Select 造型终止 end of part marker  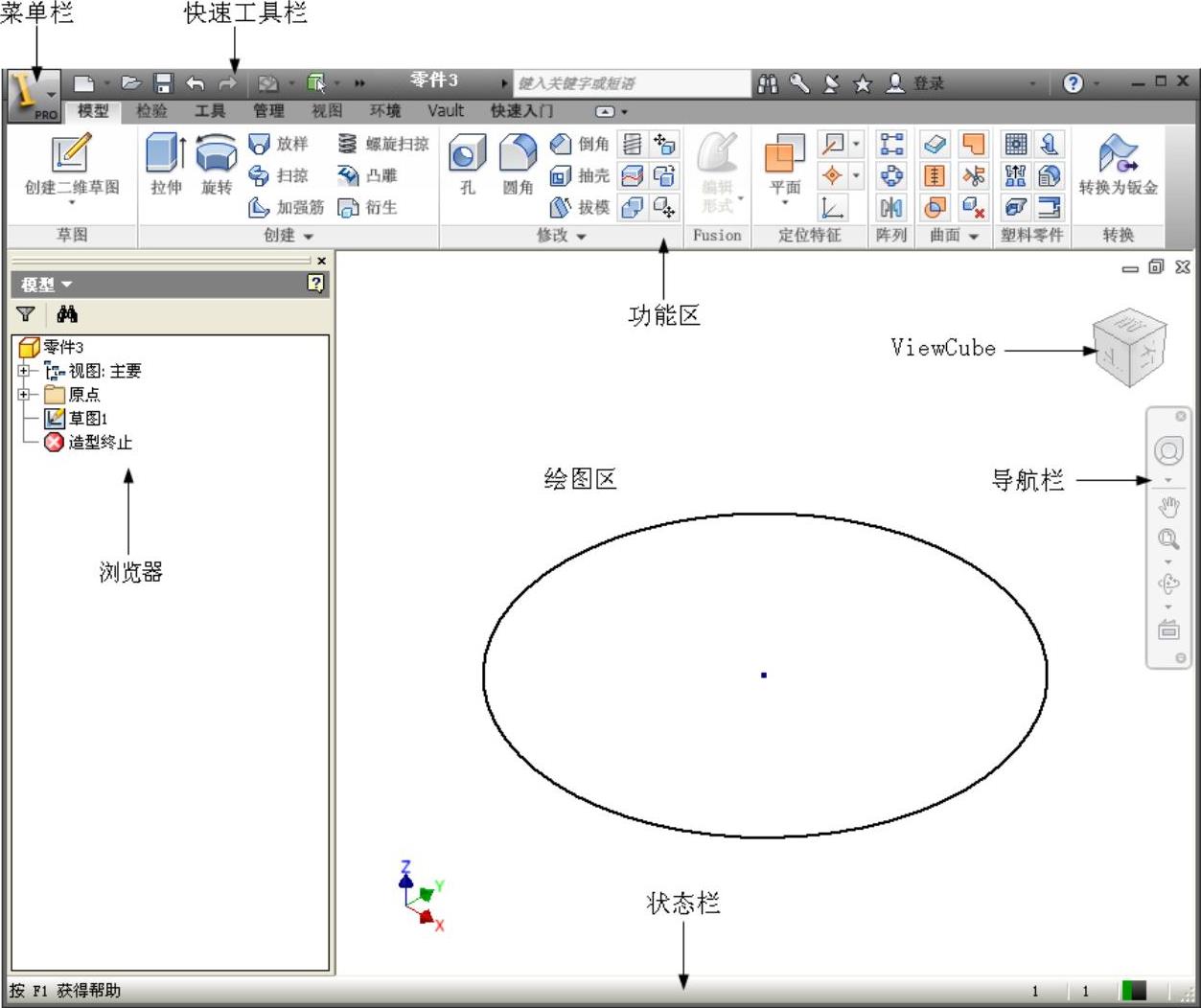click(88, 442)
